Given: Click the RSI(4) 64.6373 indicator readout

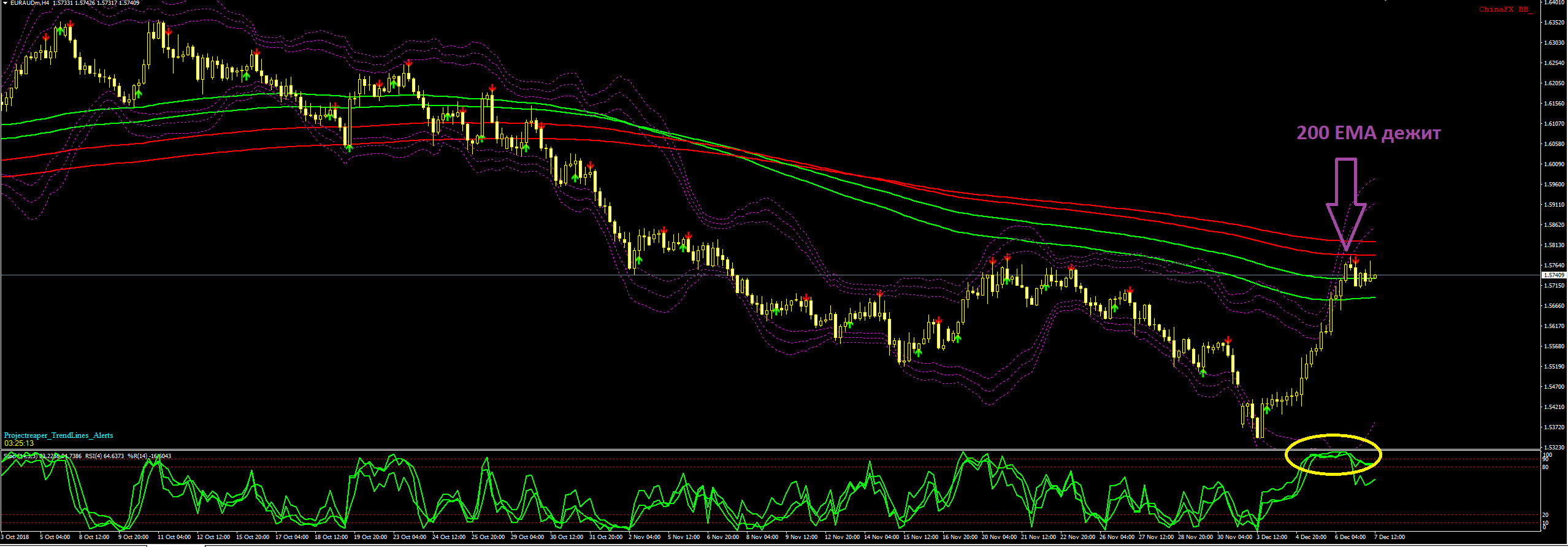Looking at the screenshot, I should pyautogui.click(x=105, y=456).
